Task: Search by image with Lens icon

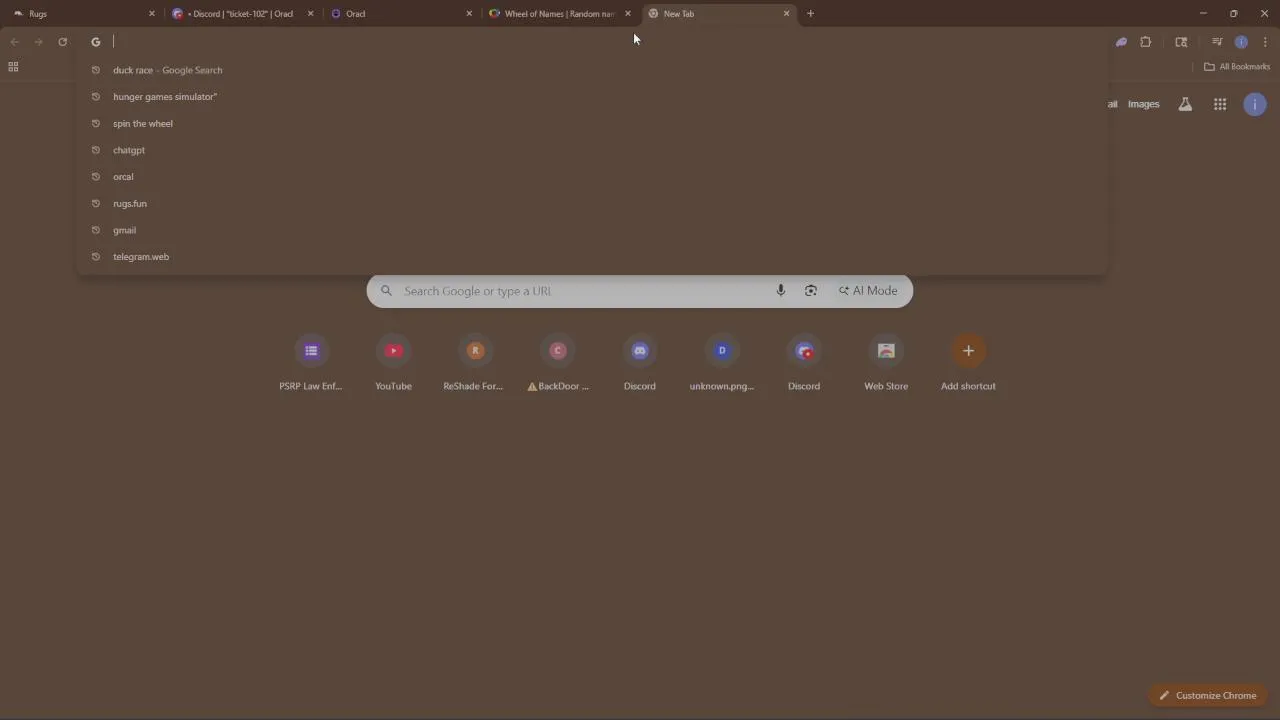Action: tap(811, 291)
